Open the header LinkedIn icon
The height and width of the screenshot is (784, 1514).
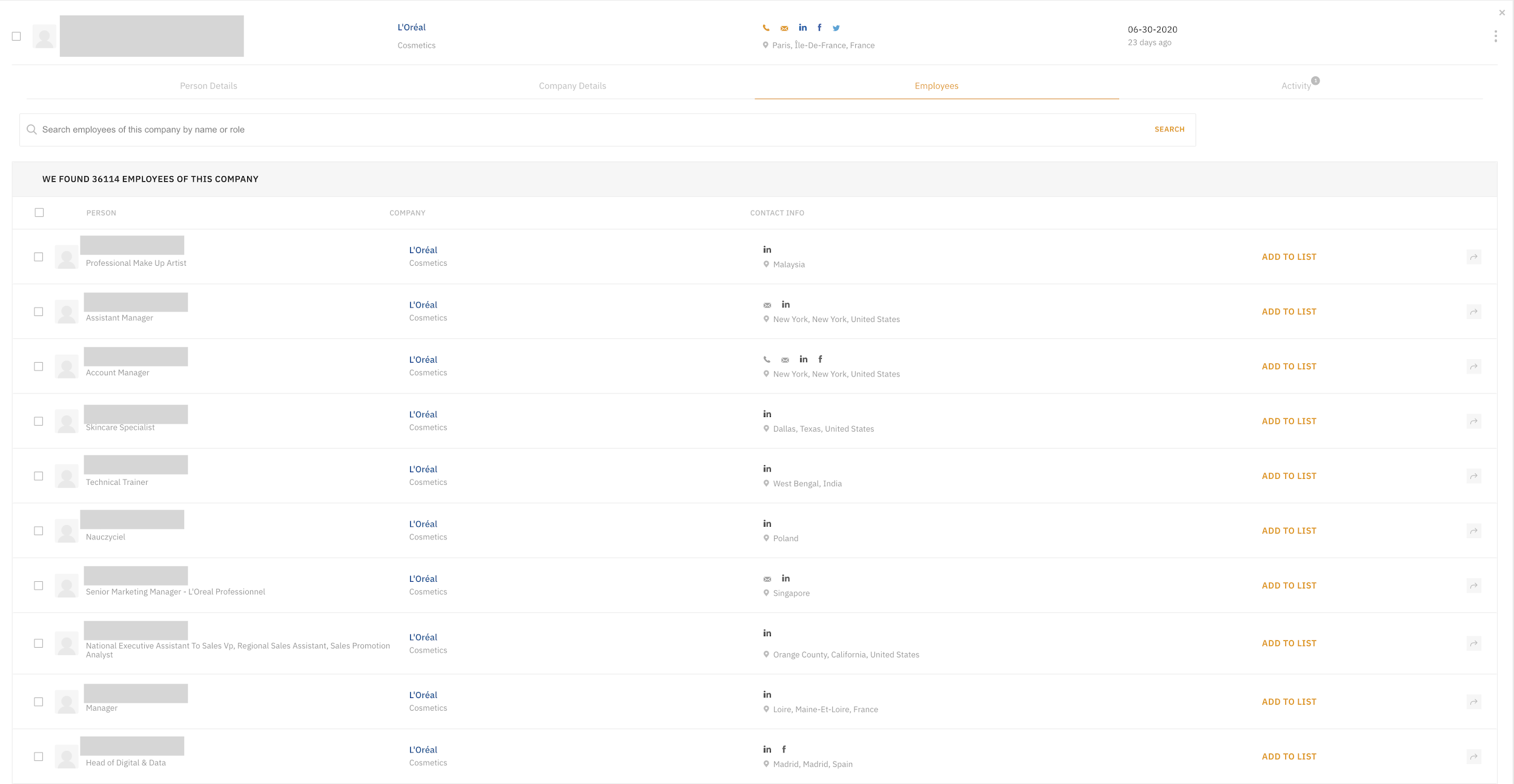tap(803, 27)
